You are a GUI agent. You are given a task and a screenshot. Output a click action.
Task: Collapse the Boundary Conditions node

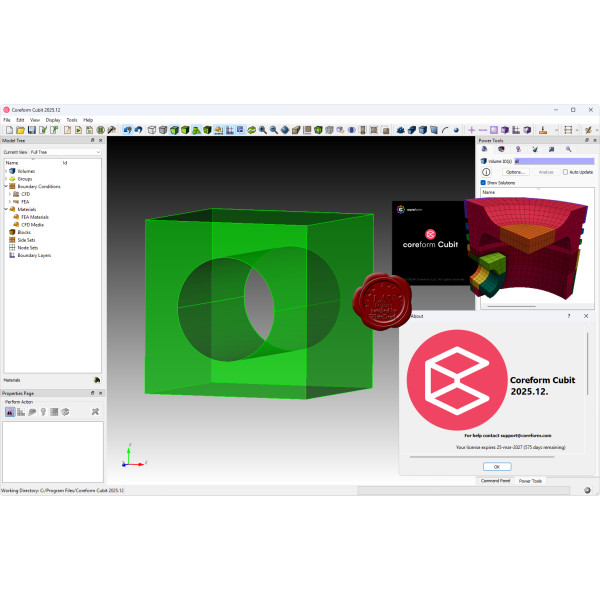tap(6, 186)
